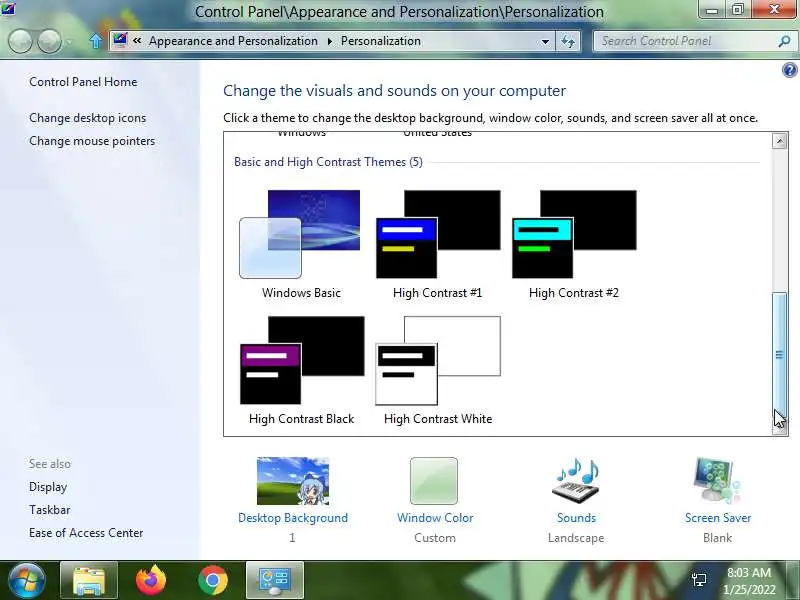Open Ease of Access Center
800x600 pixels.
tap(86, 533)
